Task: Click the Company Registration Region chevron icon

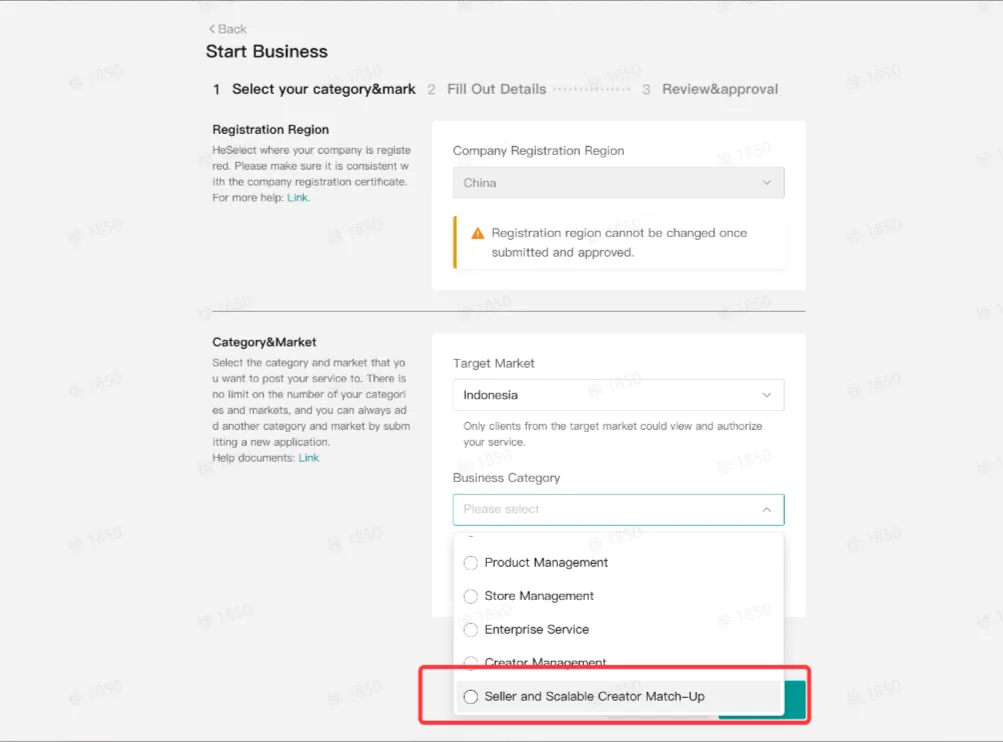Action: [766, 182]
